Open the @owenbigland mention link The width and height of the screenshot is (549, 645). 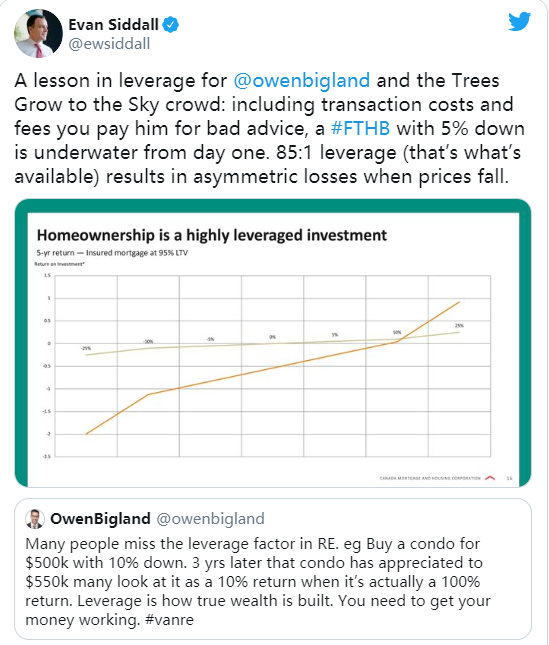pyautogui.click(x=302, y=80)
